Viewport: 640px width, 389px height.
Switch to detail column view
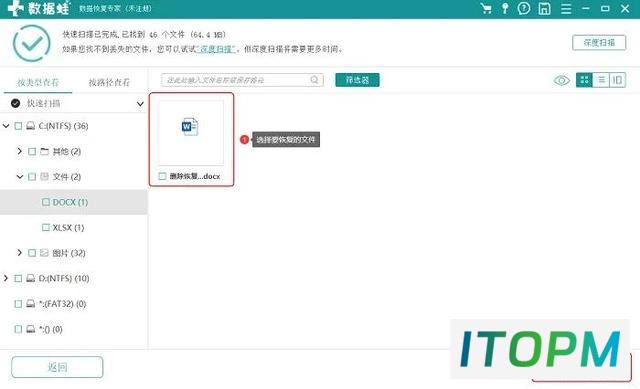(617, 80)
